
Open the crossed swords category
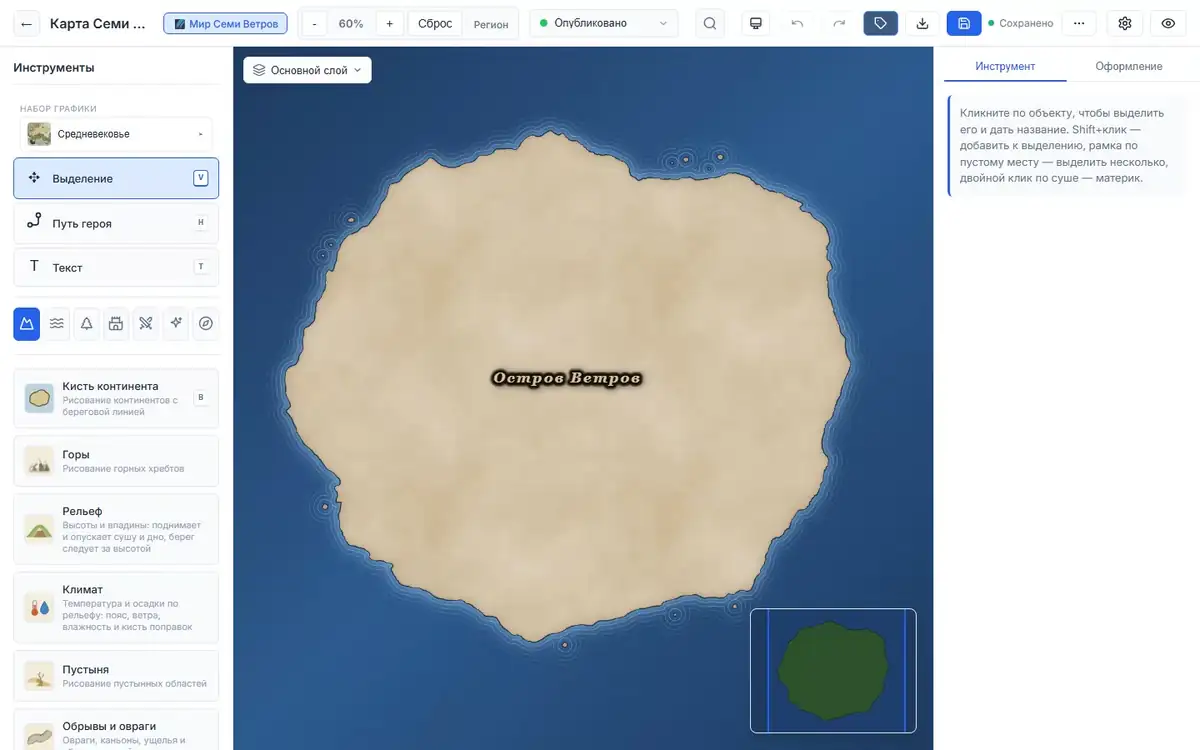pos(146,323)
